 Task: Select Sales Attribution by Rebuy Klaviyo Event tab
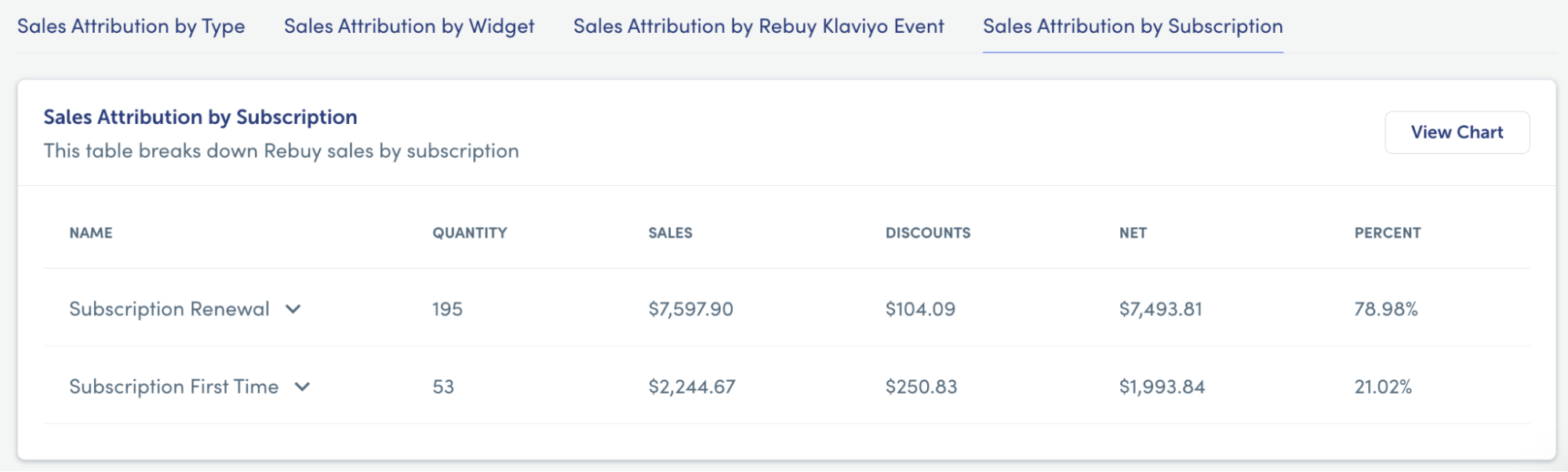(759, 27)
